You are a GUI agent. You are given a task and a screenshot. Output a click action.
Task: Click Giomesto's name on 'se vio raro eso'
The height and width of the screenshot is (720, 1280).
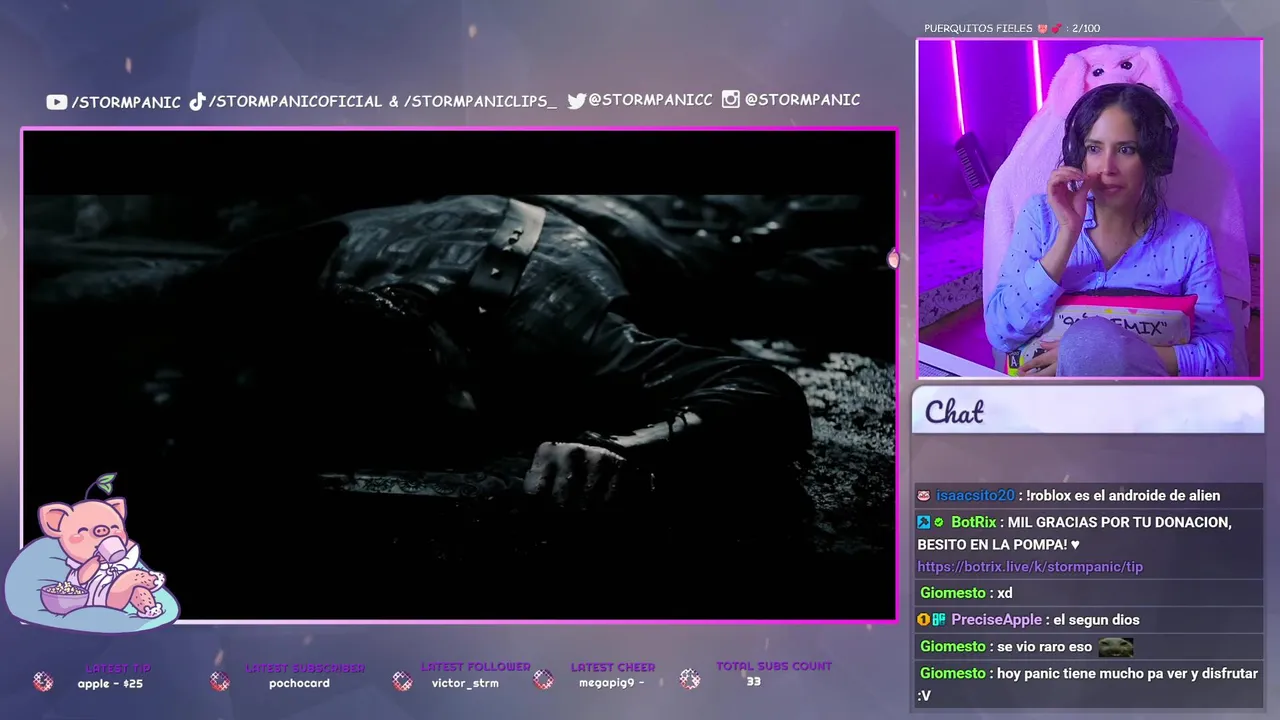pos(953,647)
